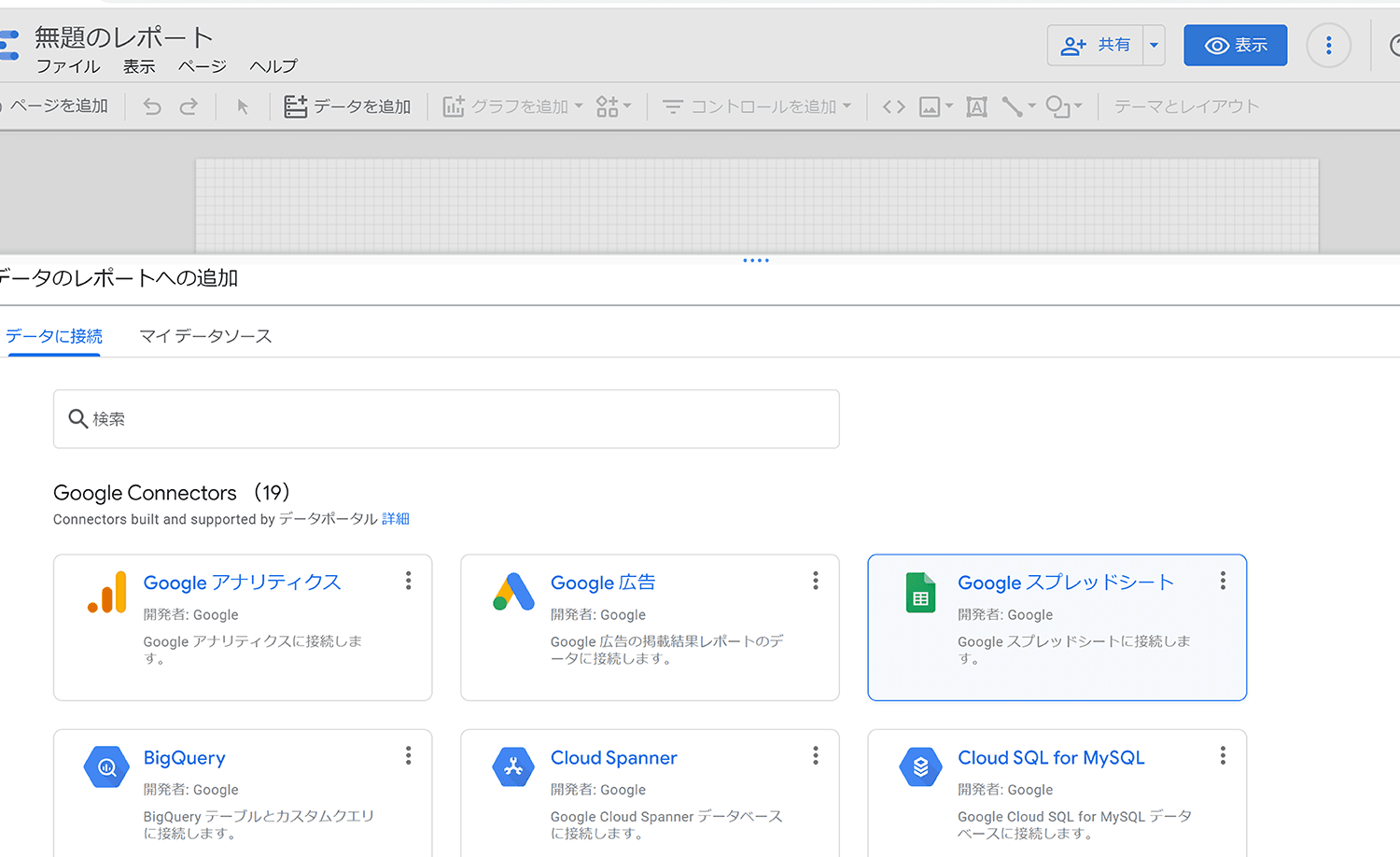Click the panel resize handle dots
The height and width of the screenshot is (857, 1400).
tap(756, 260)
